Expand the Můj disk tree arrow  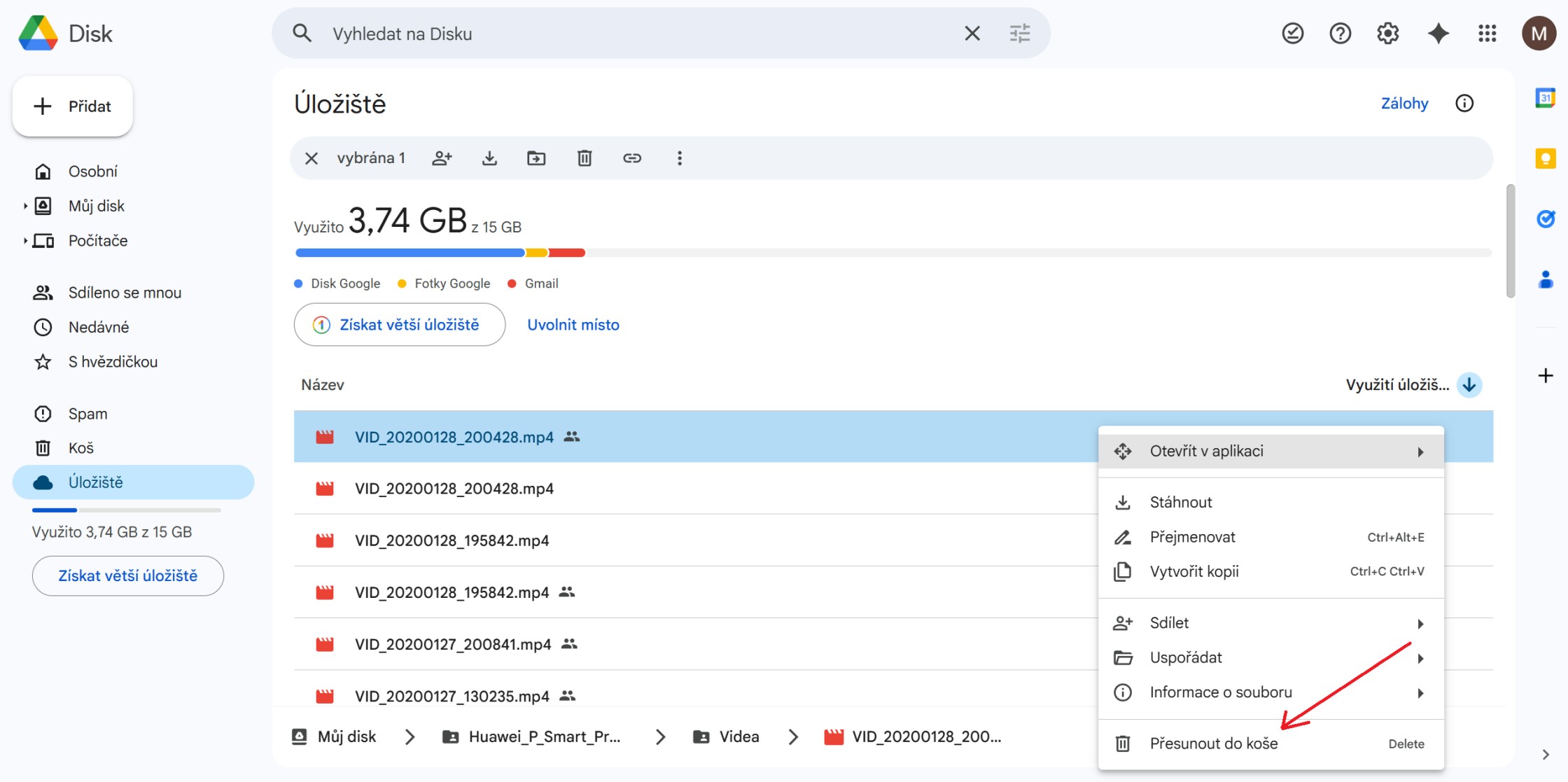click(x=25, y=206)
